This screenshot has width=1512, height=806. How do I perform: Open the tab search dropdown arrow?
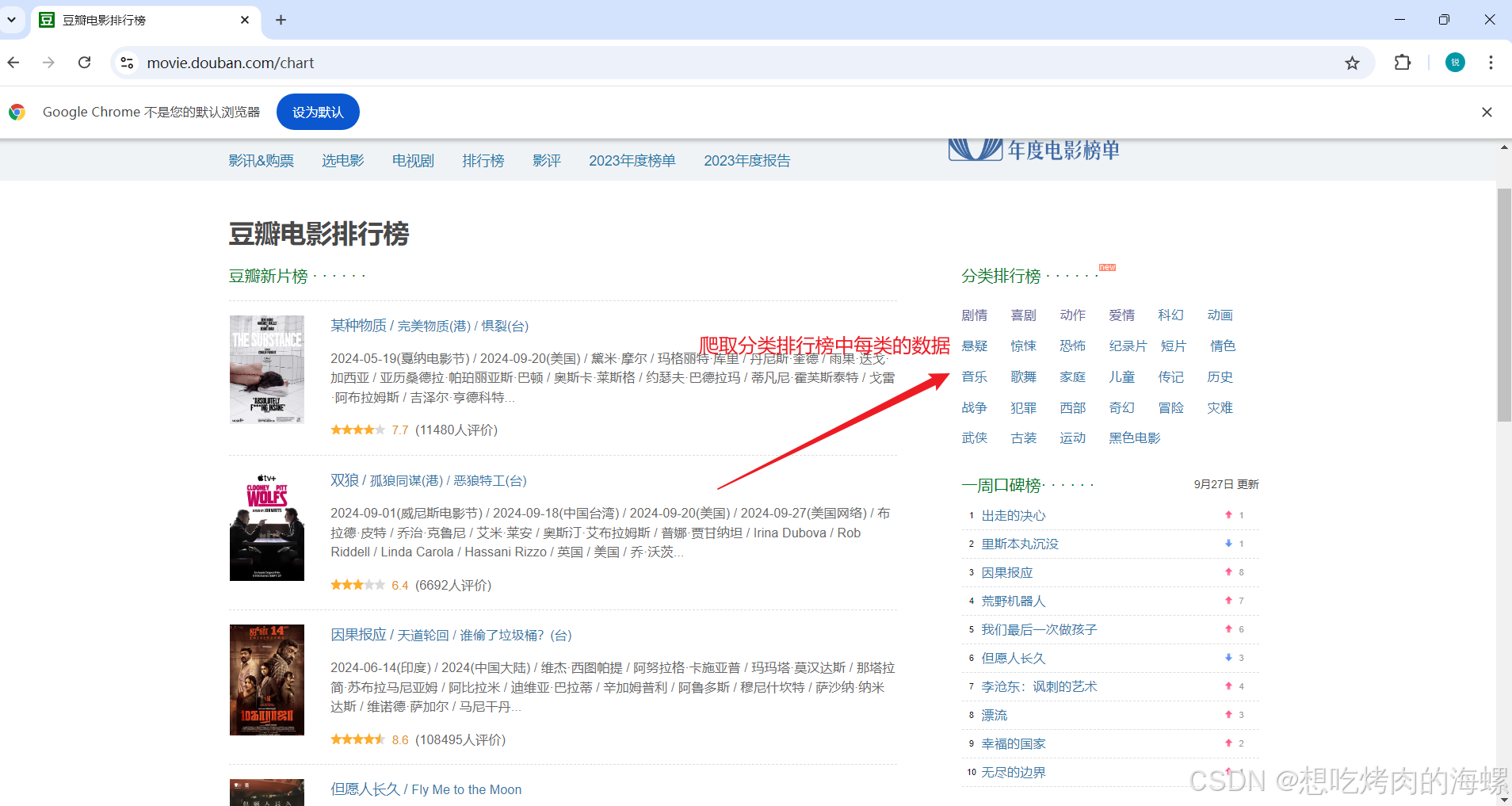pos(11,20)
